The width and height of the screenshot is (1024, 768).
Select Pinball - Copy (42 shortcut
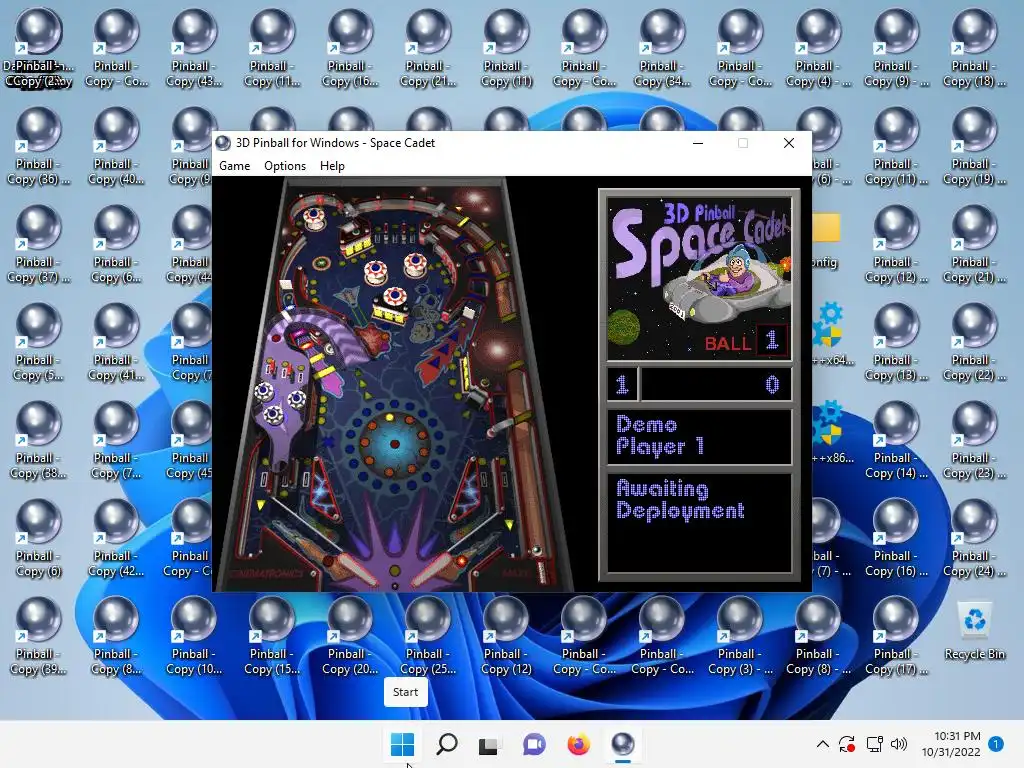pos(116,537)
